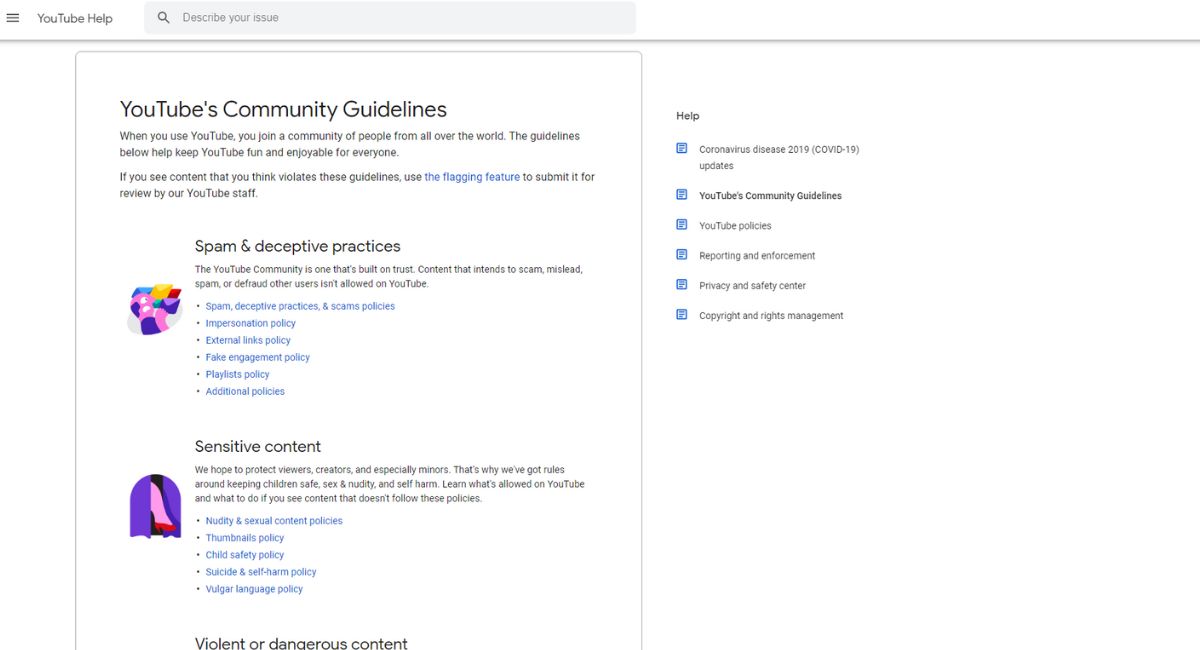Go to Reporting and enforcement
This screenshot has width=1200, height=650.
pos(757,256)
